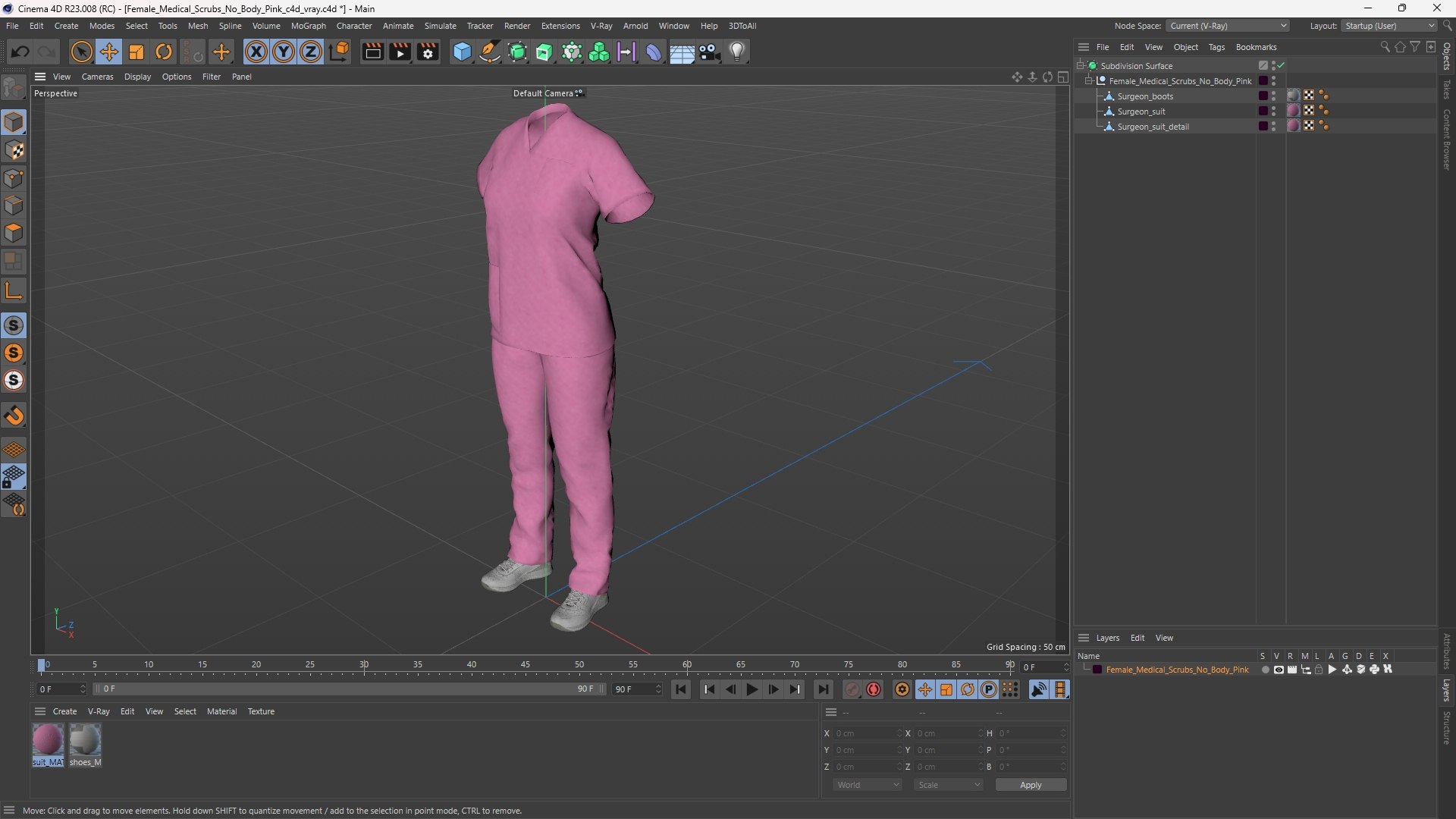
Task: Toggle Snap enable S icon
Action: 14,325
